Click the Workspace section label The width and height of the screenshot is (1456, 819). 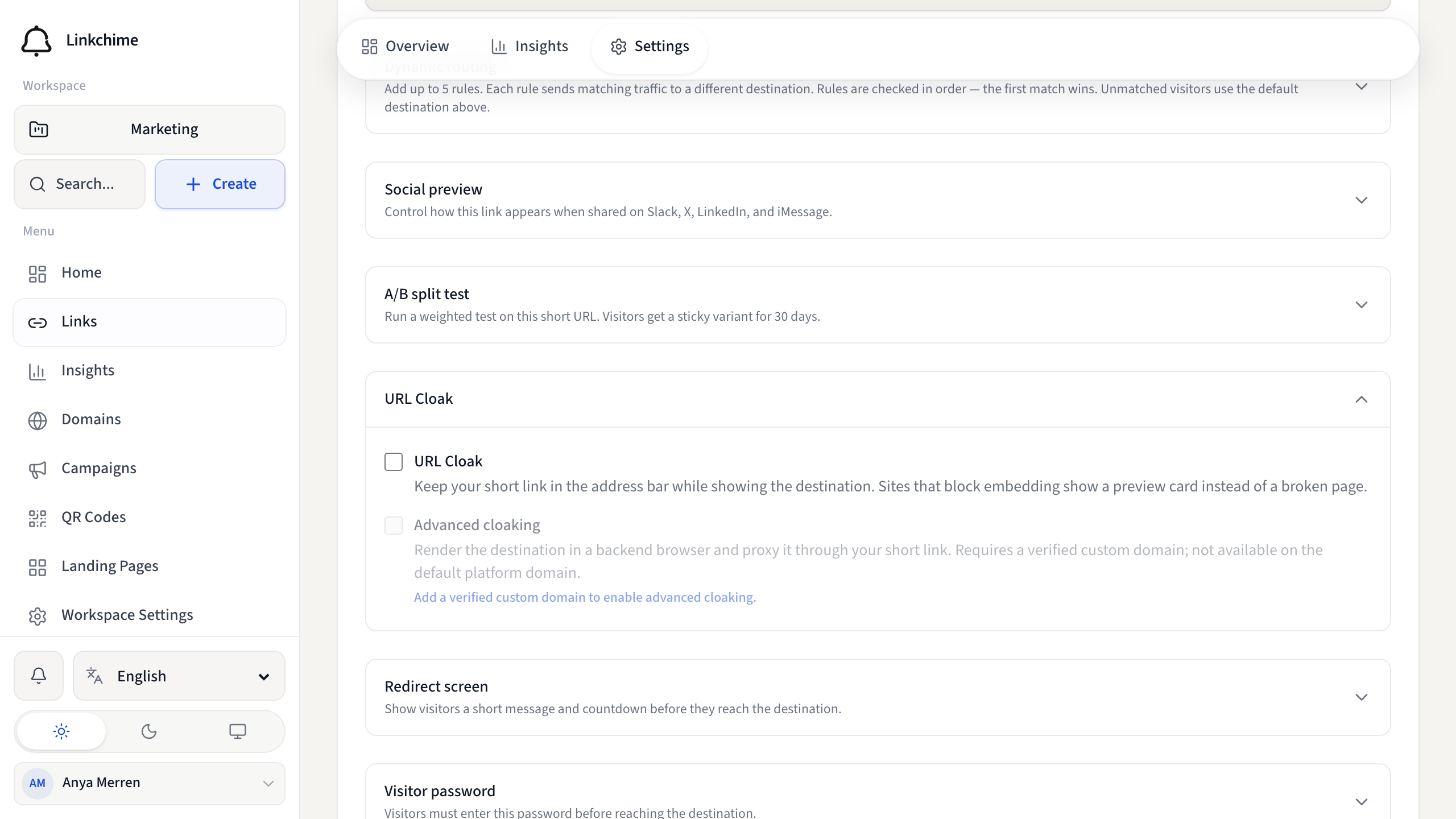coord(54,85)
